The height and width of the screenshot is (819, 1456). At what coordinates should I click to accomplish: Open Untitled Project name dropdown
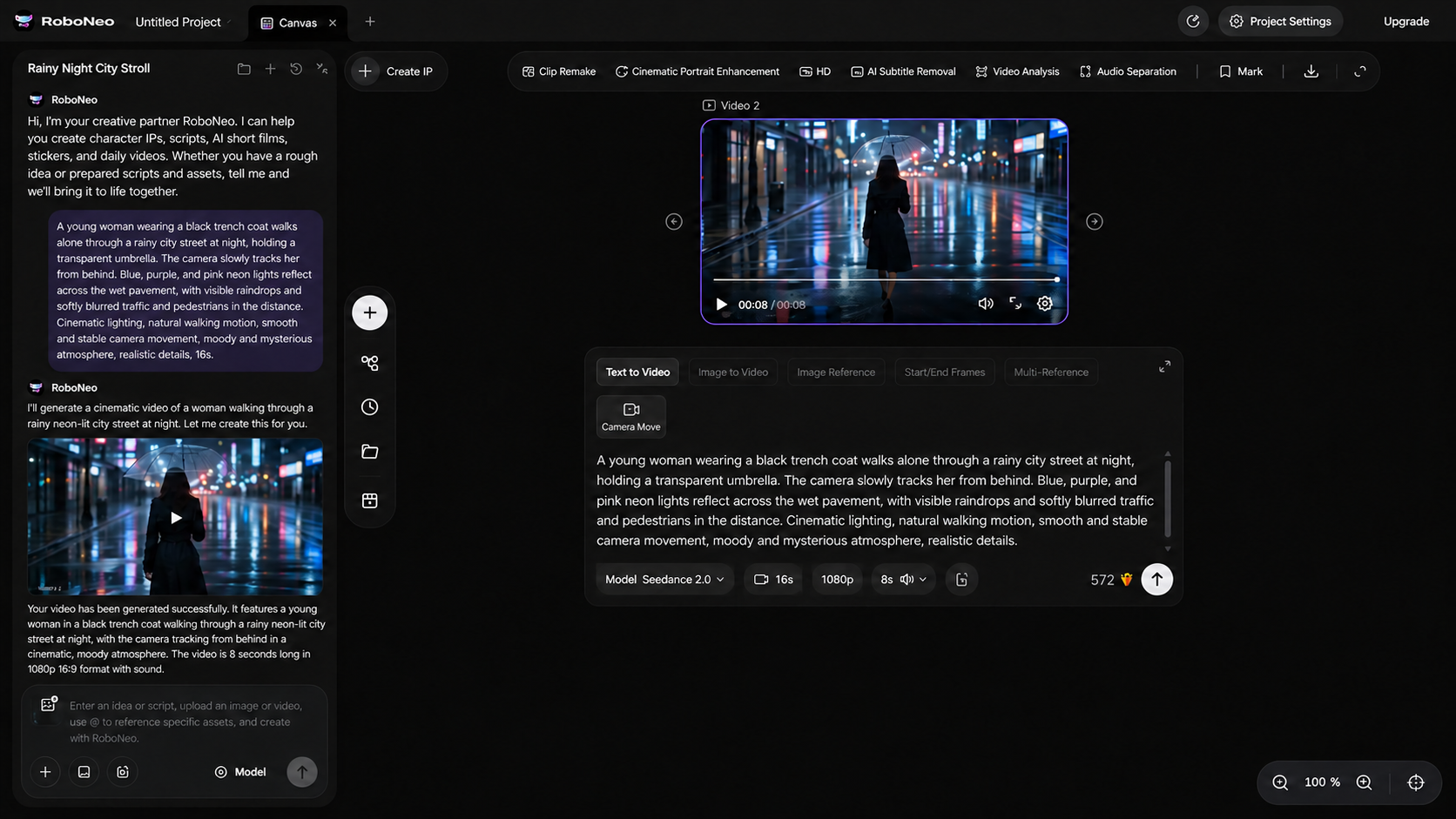pyautogui.click(x=184, y=22)
